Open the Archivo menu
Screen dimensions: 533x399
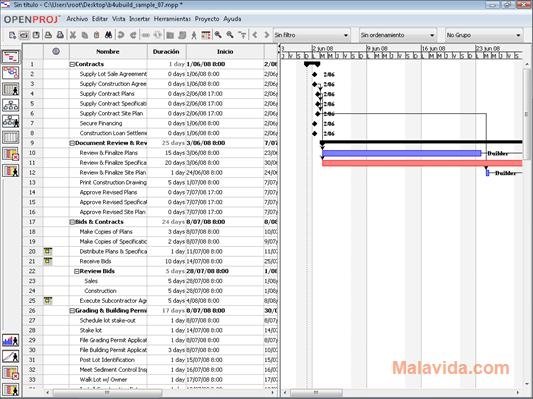pos(77,19)
